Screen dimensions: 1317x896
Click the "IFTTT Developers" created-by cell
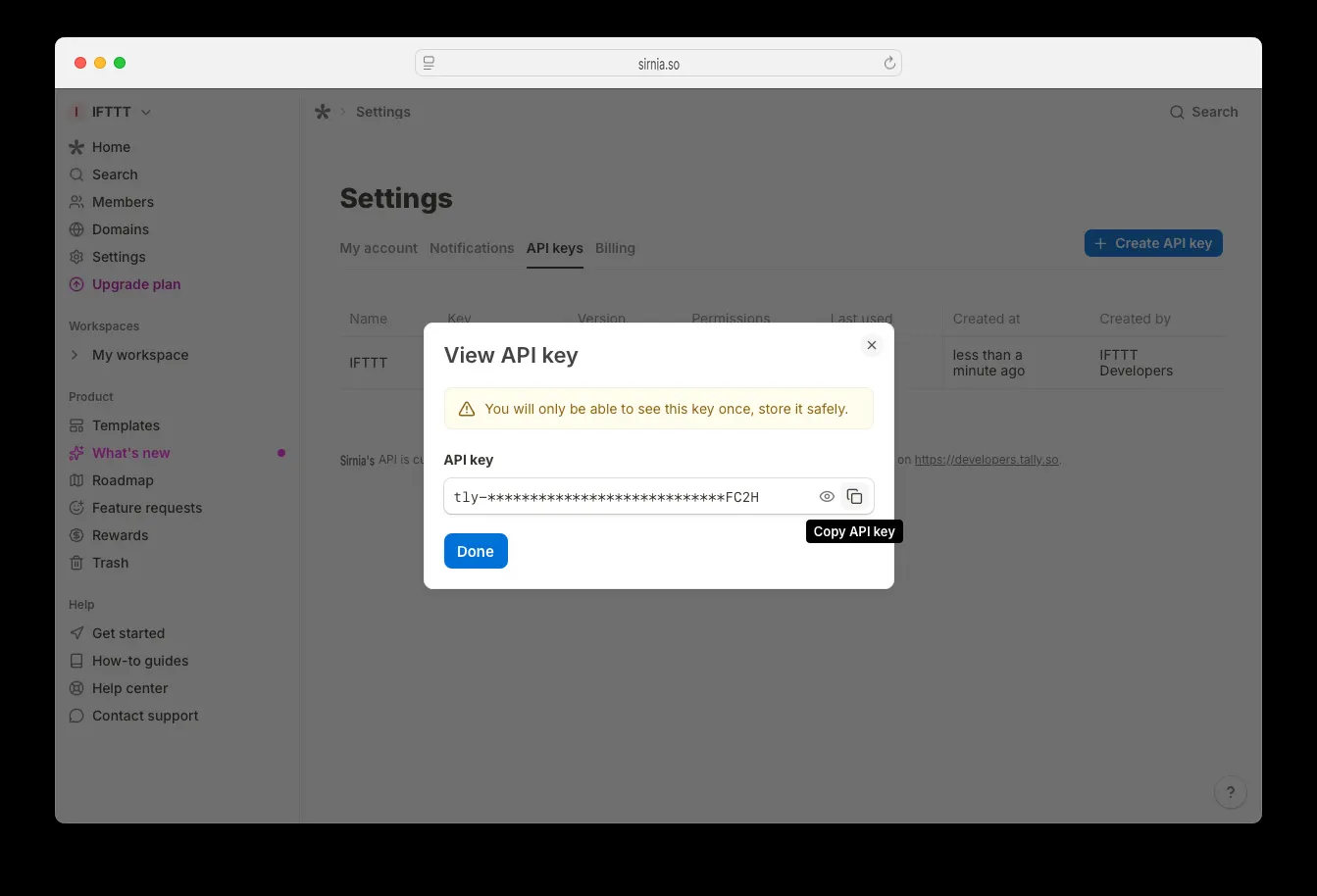coord(1137,363)
